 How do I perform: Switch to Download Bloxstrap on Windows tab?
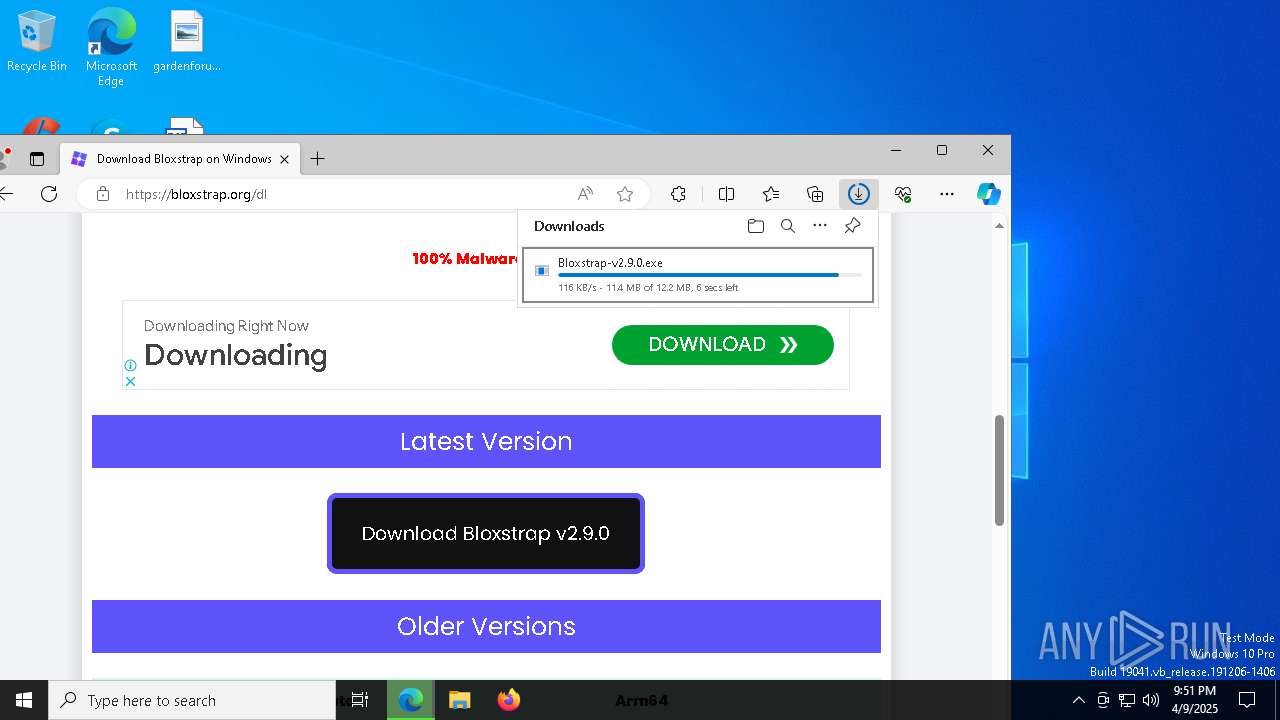(180, 159)
